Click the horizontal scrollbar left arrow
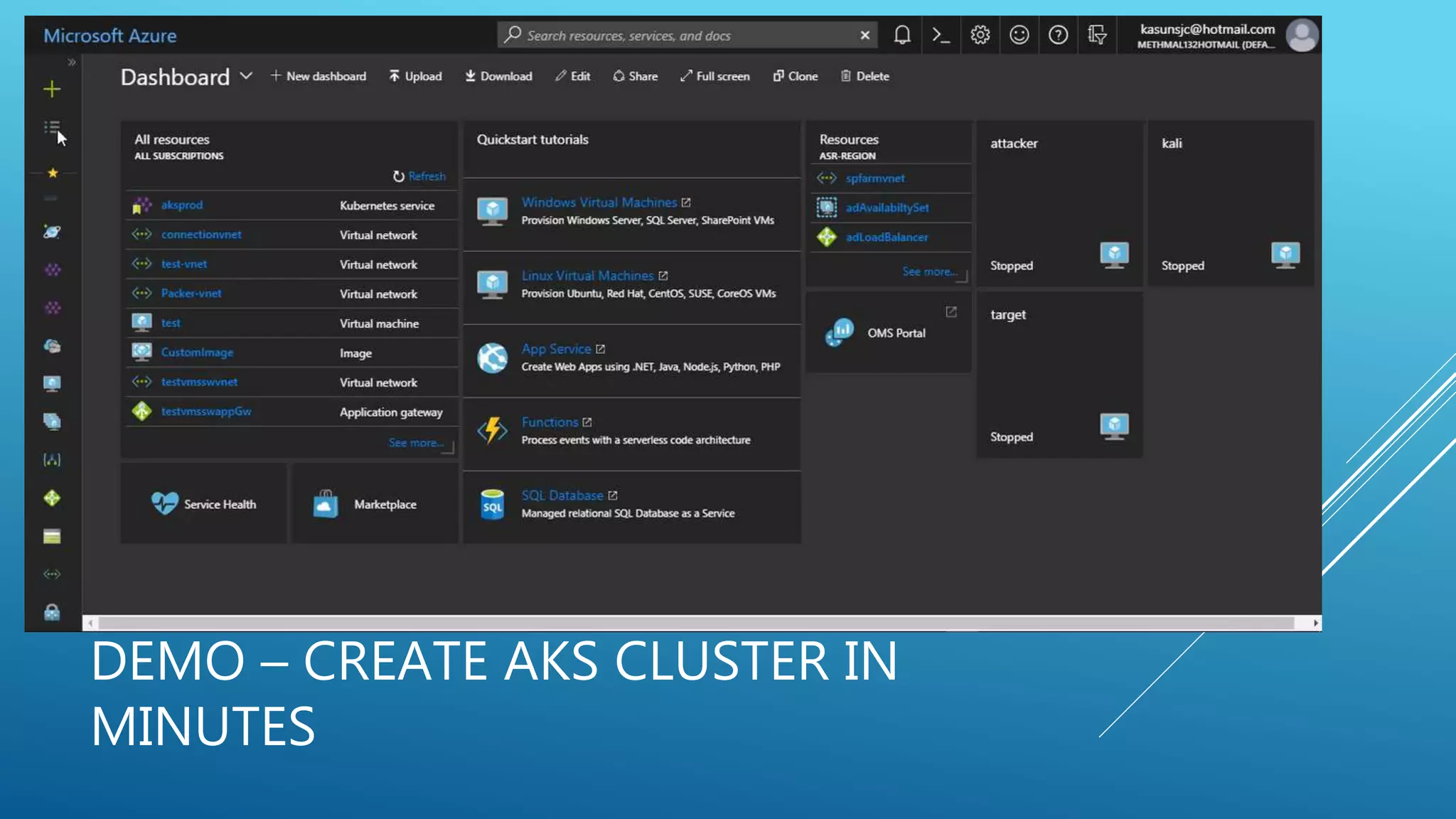Screen dimensions: 1456x819 pyautogui.click(x=90, y=623)
